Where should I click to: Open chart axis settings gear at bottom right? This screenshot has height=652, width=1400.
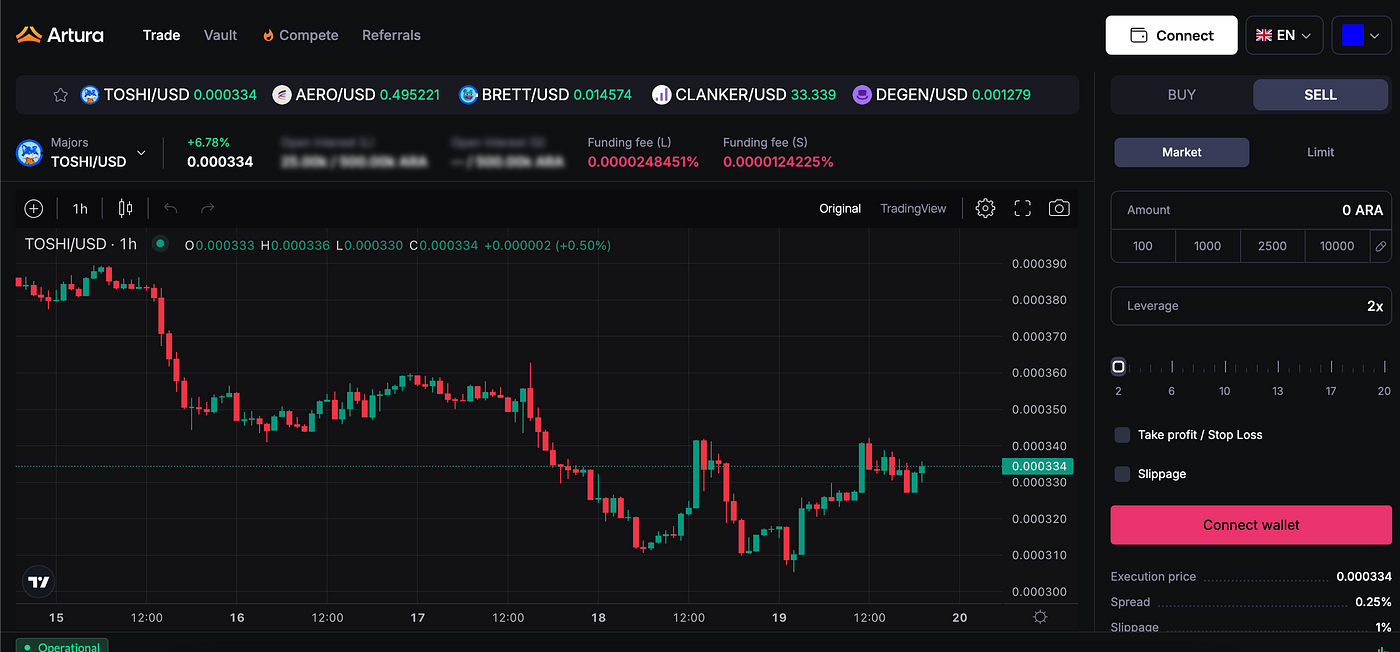pyautogui.click(x=1040, y=617)
